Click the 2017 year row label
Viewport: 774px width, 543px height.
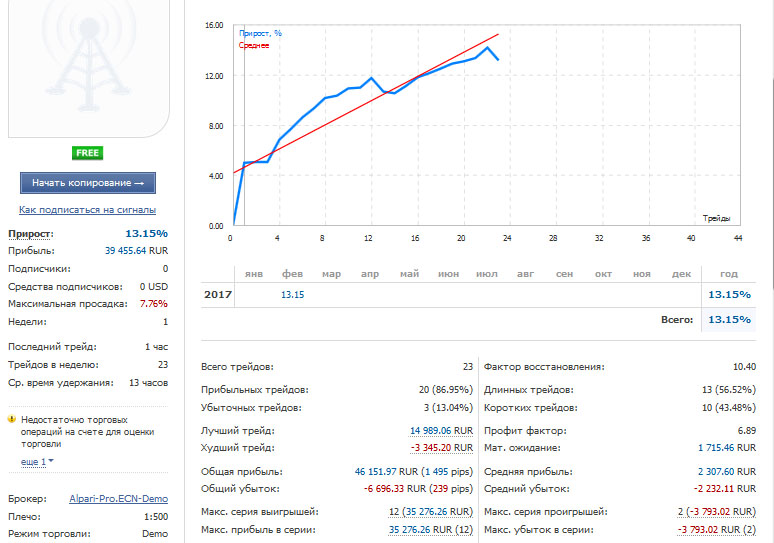click(218, 295)
